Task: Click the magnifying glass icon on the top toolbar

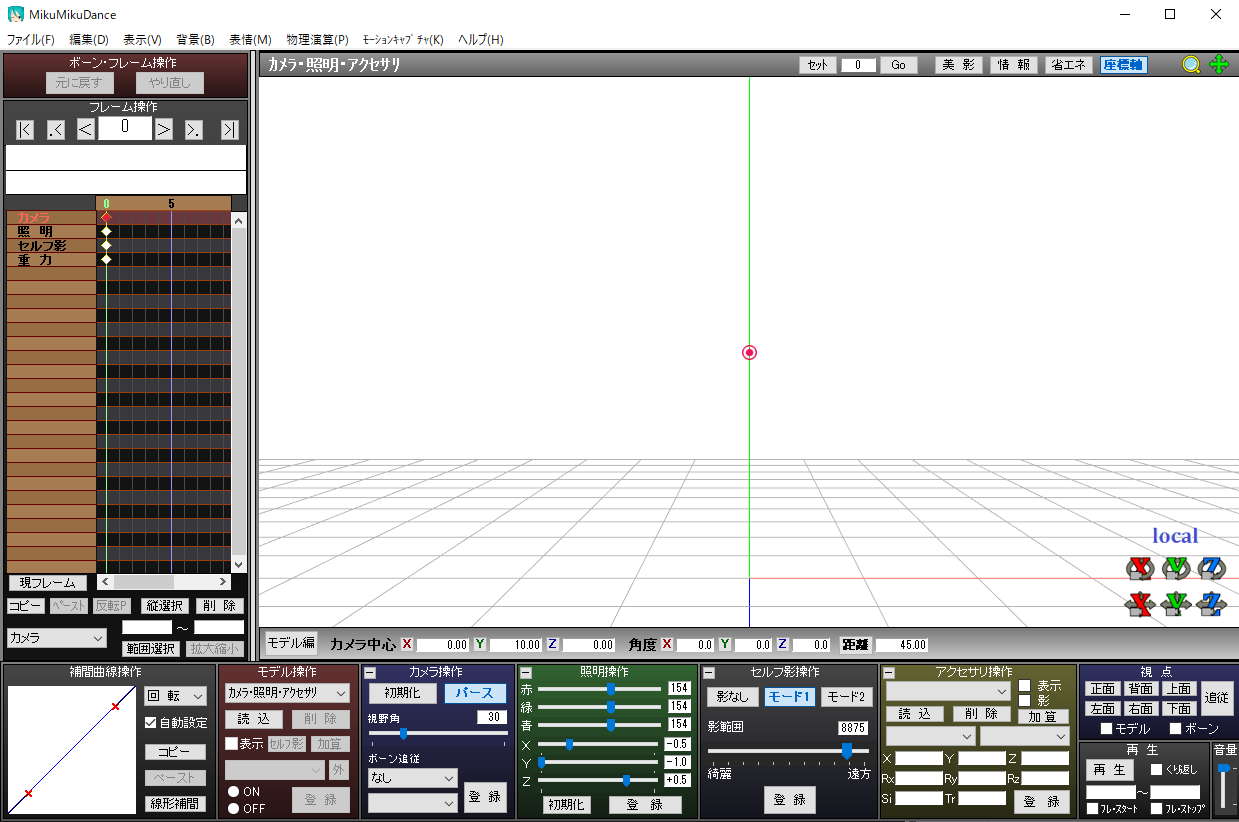Action: tap(1190, 64)
